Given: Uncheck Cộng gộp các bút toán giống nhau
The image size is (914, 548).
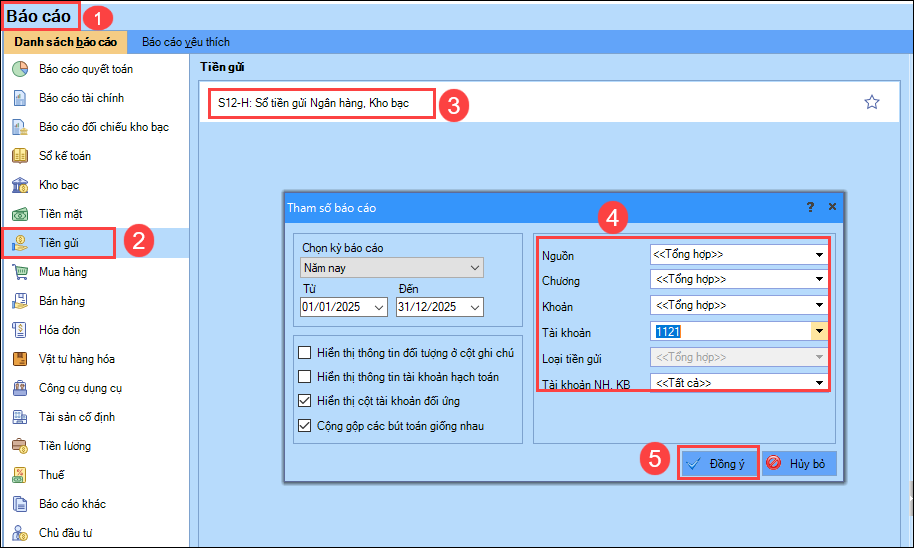Looking at the screenshot, I should (305, 426).
